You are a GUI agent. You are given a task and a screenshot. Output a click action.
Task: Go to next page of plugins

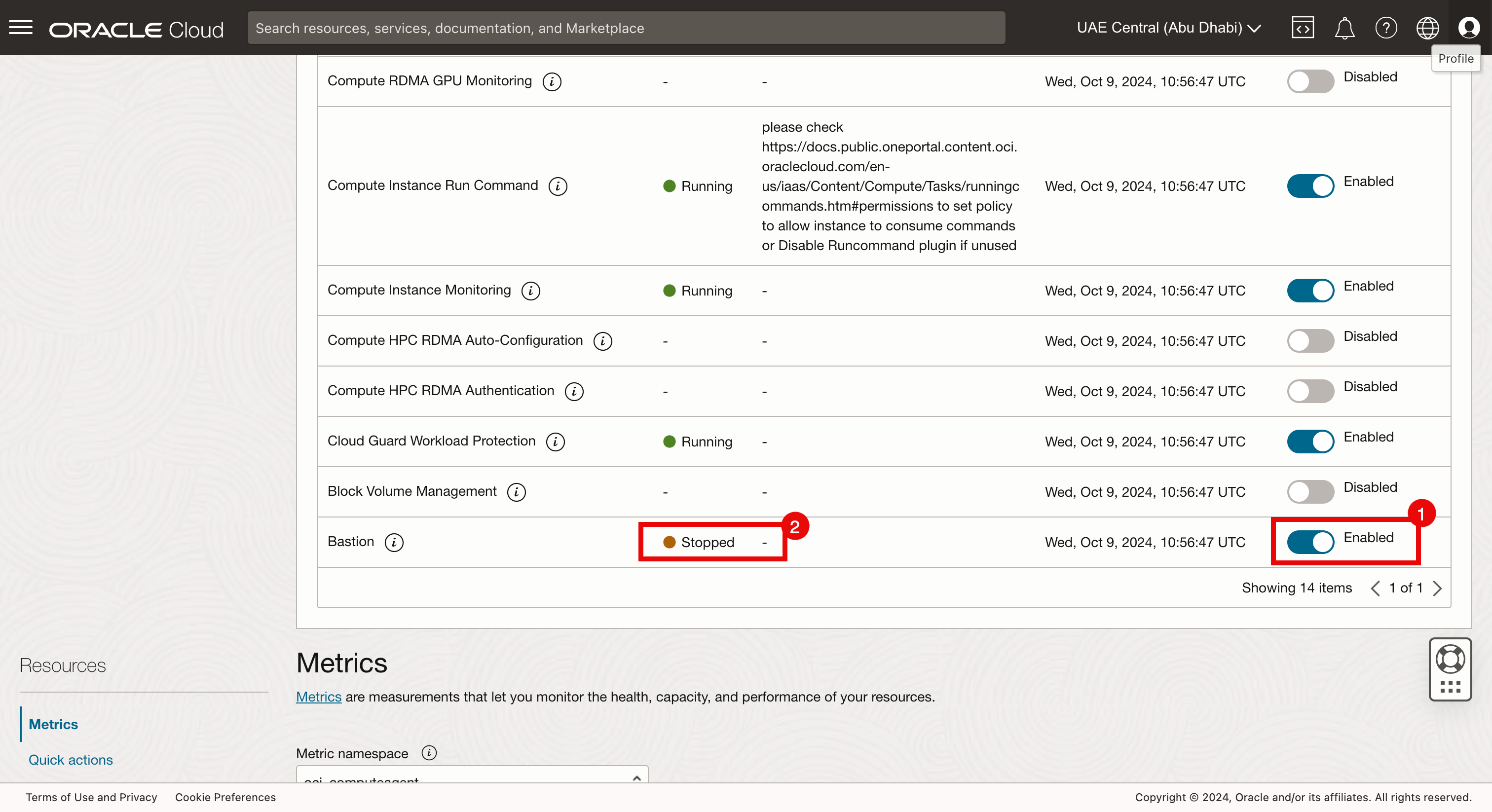click(x=1437, y=589)
